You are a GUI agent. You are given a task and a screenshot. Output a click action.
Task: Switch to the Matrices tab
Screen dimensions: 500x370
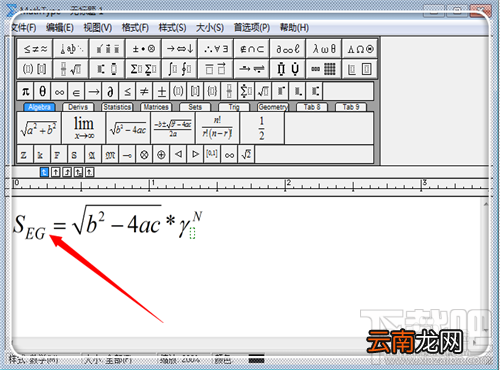tap(156, 107)
